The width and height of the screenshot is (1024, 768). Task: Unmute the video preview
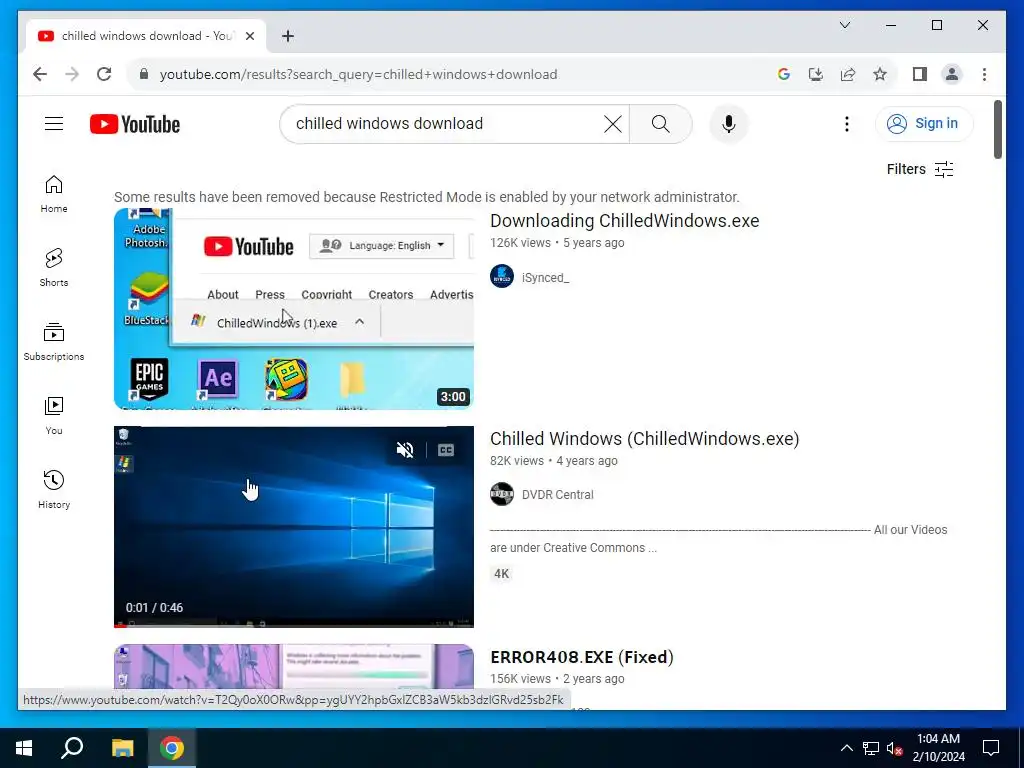click(x=405, y=450)
